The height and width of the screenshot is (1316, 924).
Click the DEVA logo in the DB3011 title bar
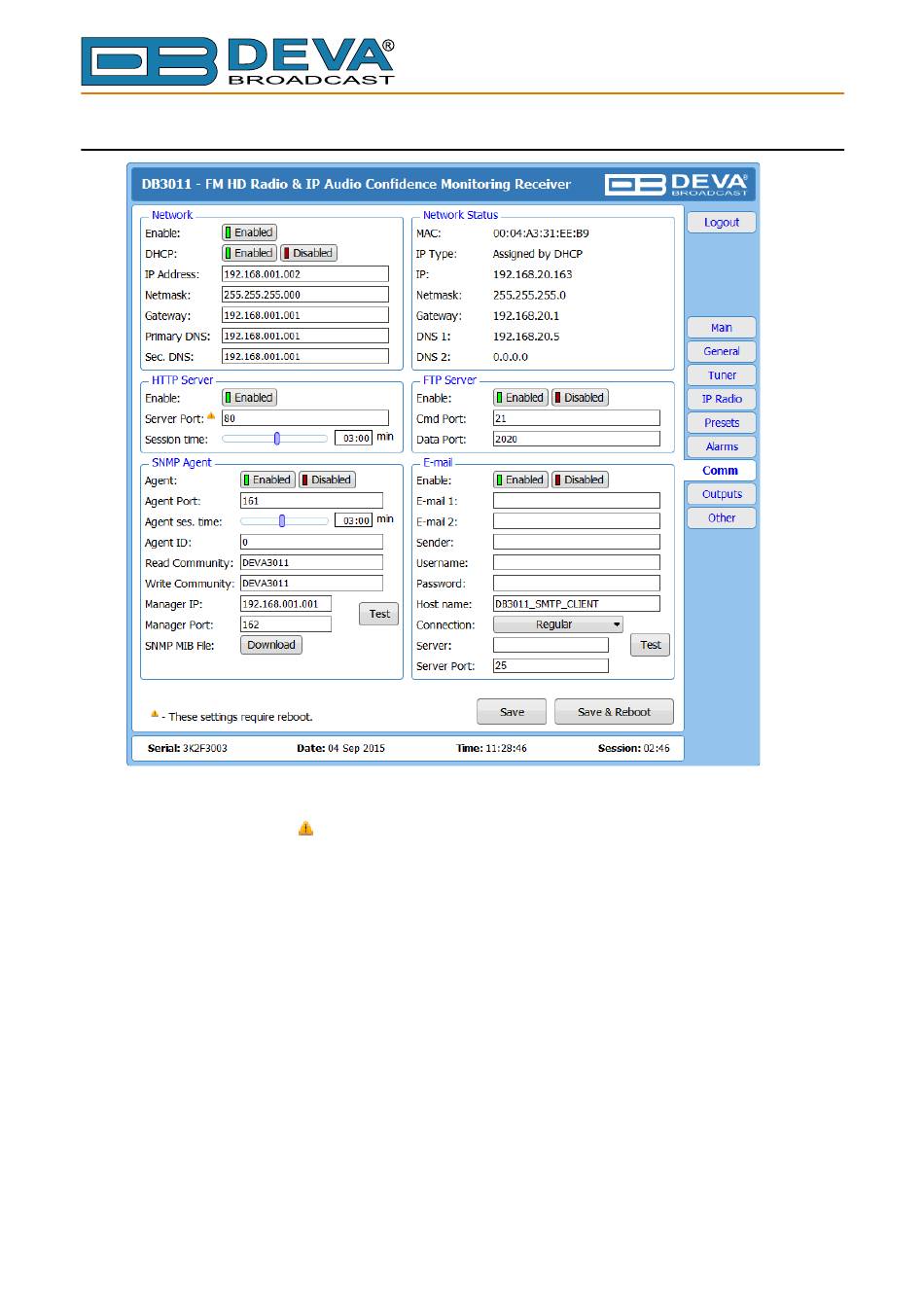677,184
